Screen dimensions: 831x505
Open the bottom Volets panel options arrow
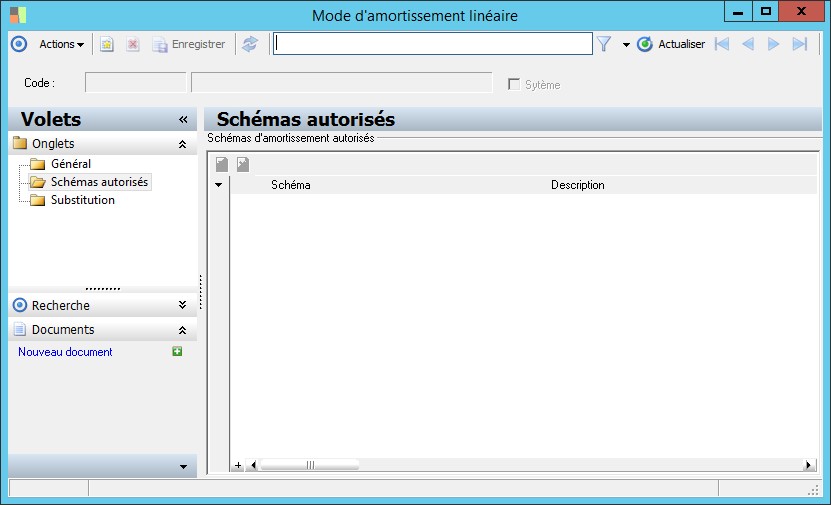coord(183,467)
